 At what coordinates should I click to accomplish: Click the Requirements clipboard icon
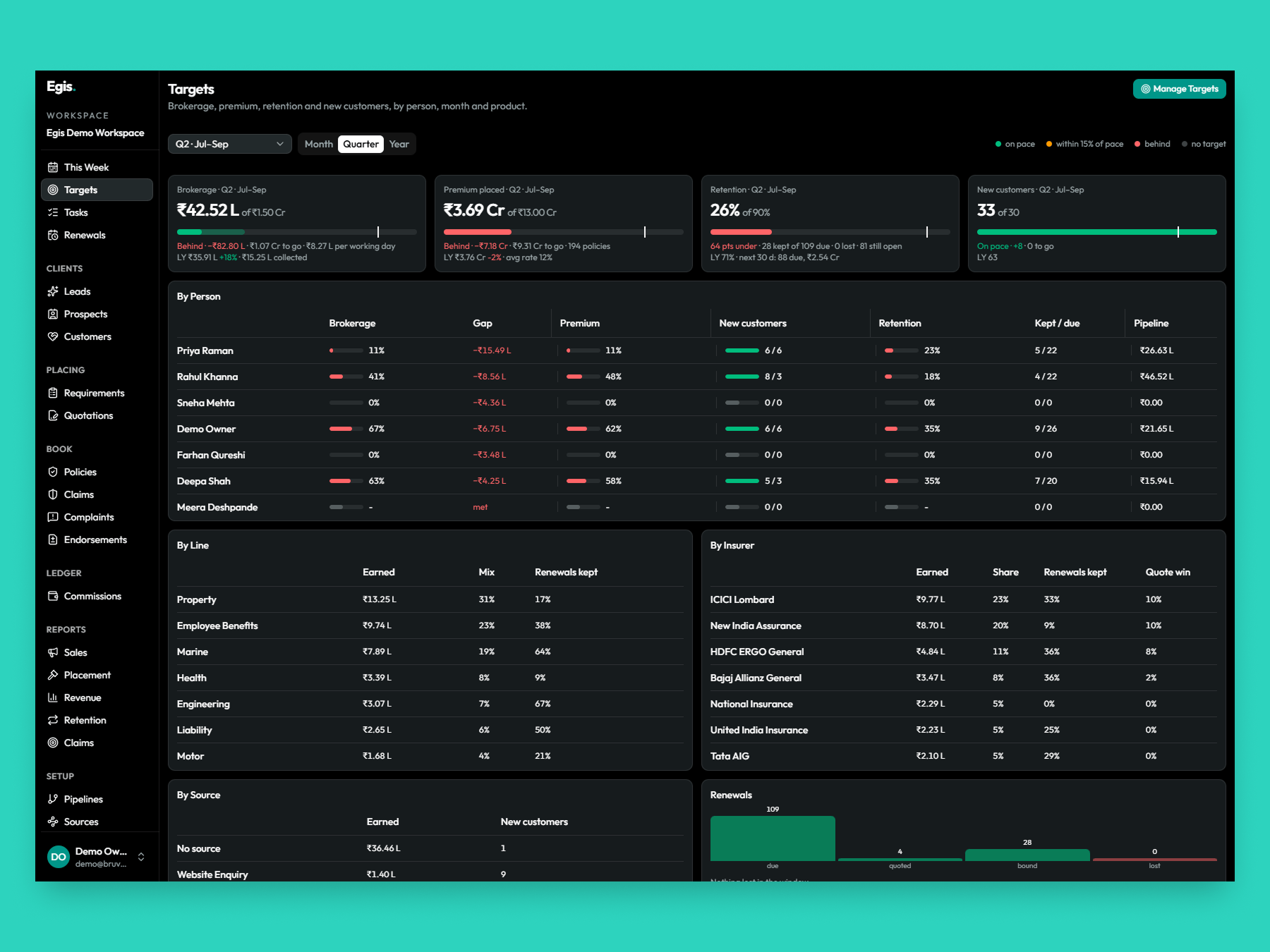pyautogui.click(x=53, y=393)
